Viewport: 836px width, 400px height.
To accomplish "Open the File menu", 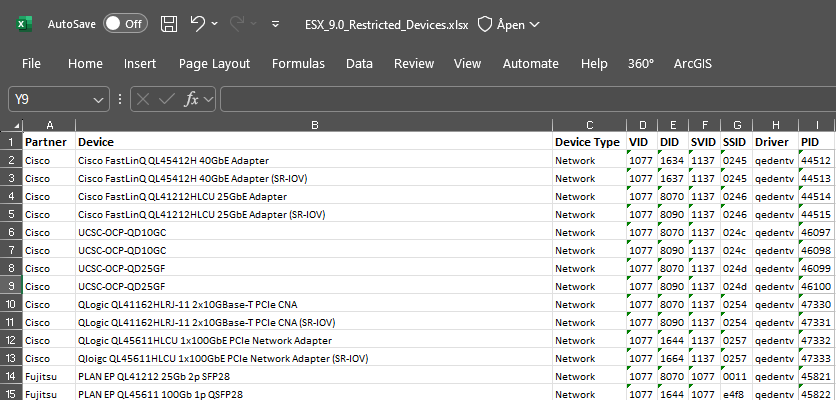I will coord(31,63).
